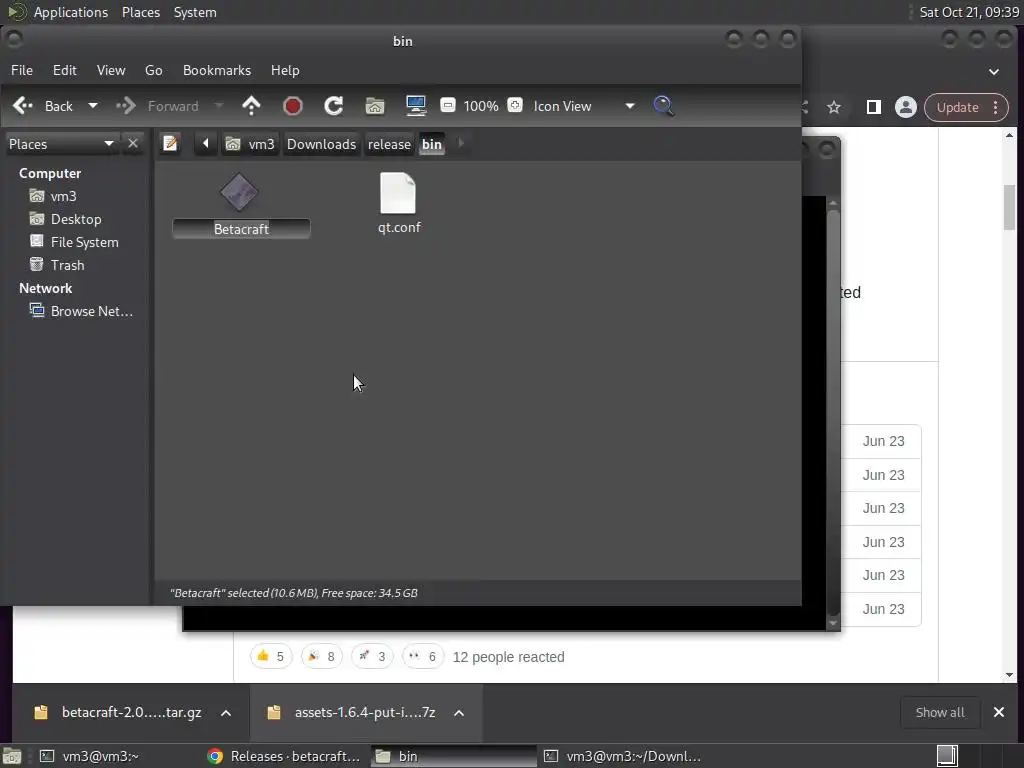This screenshot has width=1024, height=768.
Task: Click the Back arrow icon in toolbar
Action: pos(23,106)
